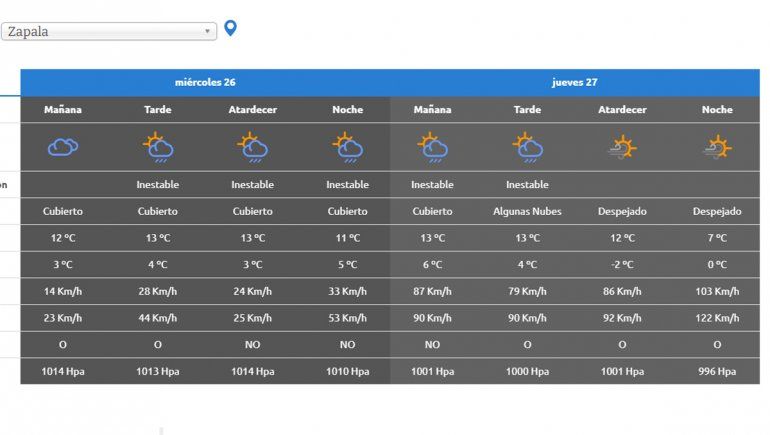Click the 996 Hpa pressure value

click(717, 371)
